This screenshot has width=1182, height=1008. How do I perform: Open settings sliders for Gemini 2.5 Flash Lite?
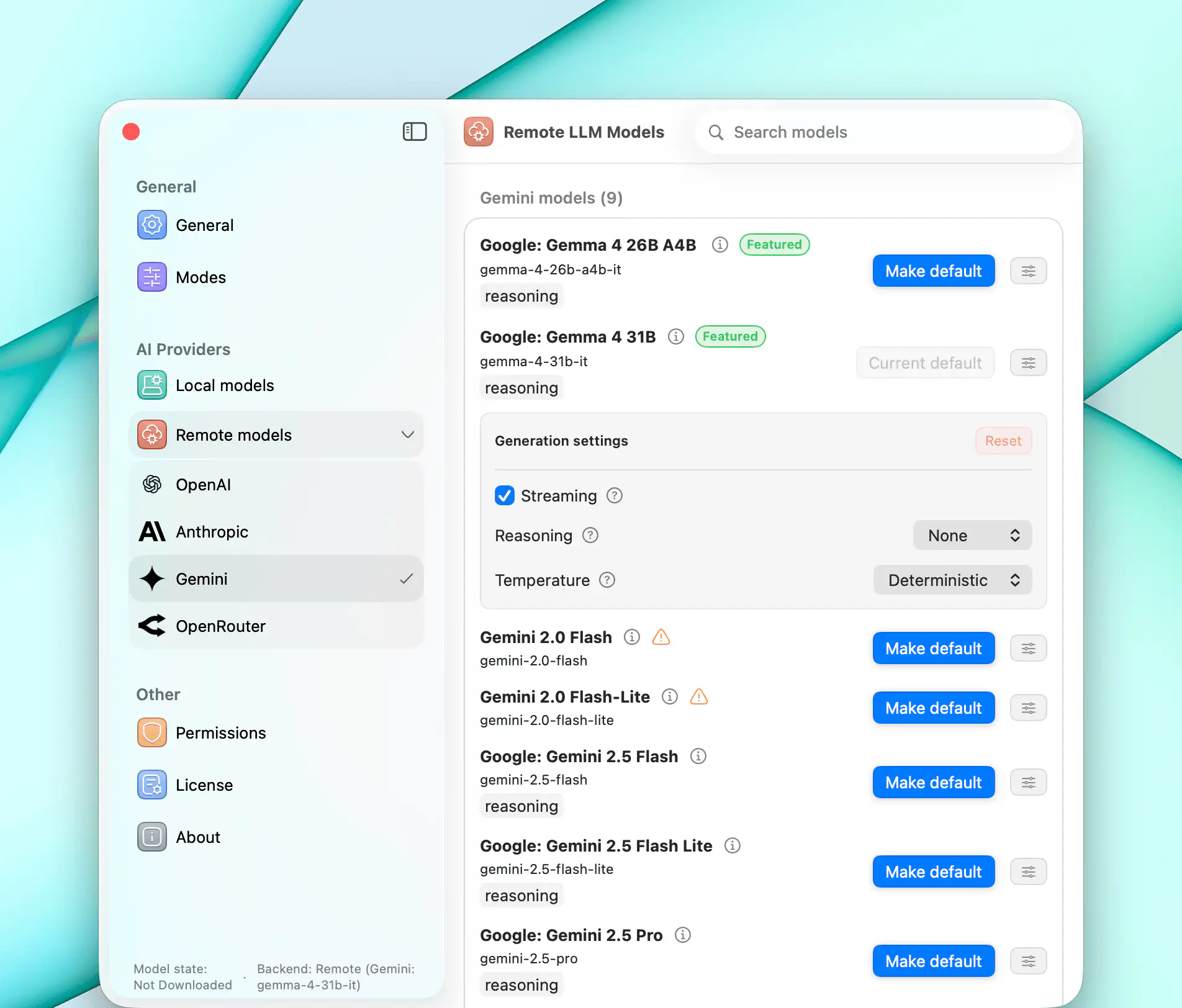[x=1029, y=872]
